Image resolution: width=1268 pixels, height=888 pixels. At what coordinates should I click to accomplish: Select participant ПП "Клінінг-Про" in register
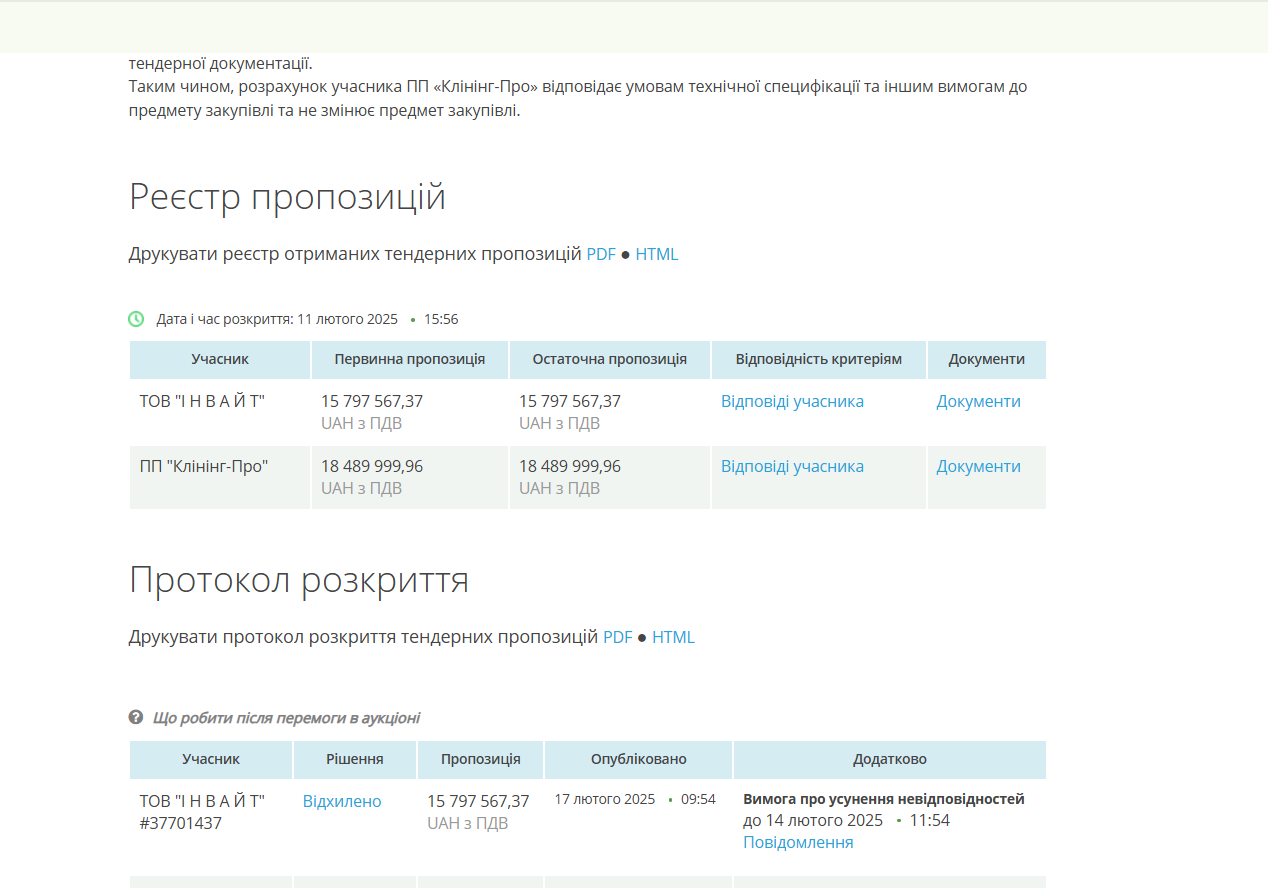click(x=204, y=466)
